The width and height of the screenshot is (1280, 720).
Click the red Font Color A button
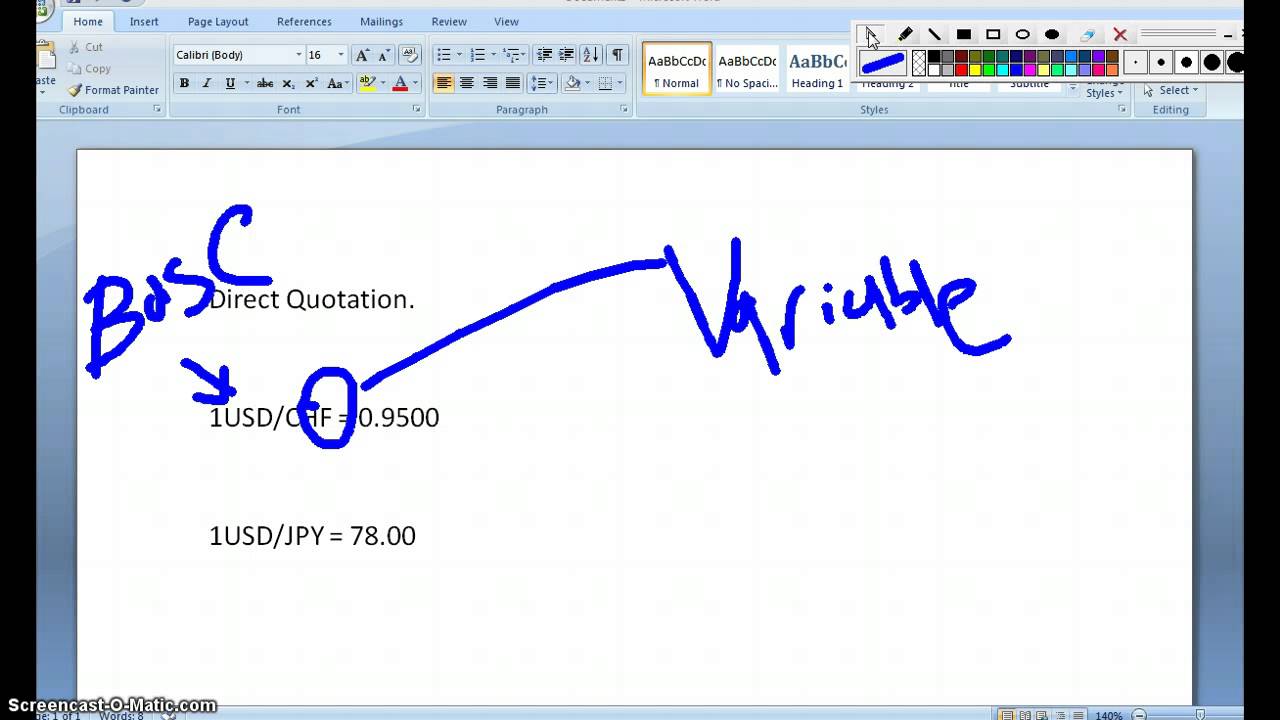pos(400,83)
